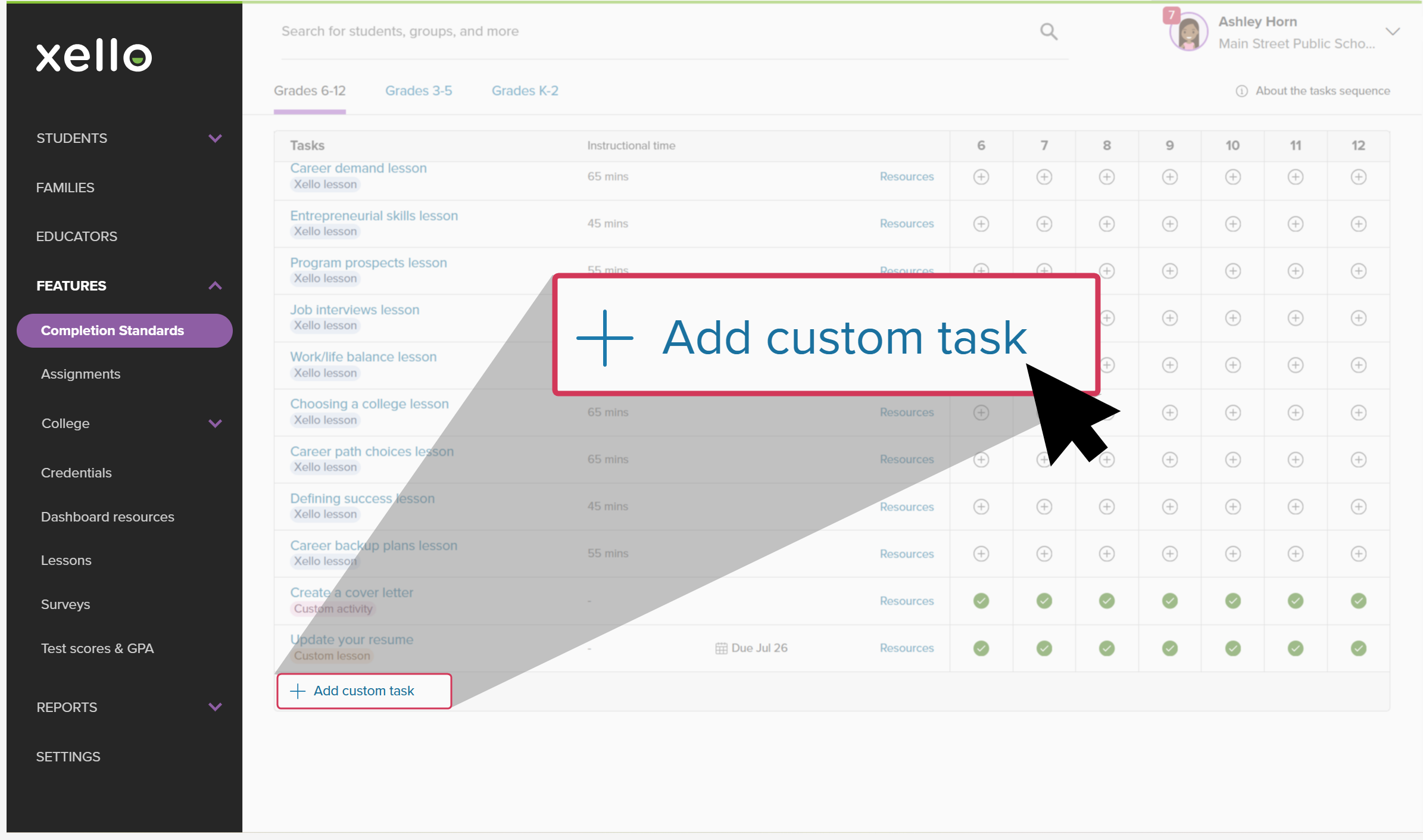The image size is (1423, 840).
Task: Add Entrepreneurial skills lesson to grade 7
Action: coord(1044,224)
